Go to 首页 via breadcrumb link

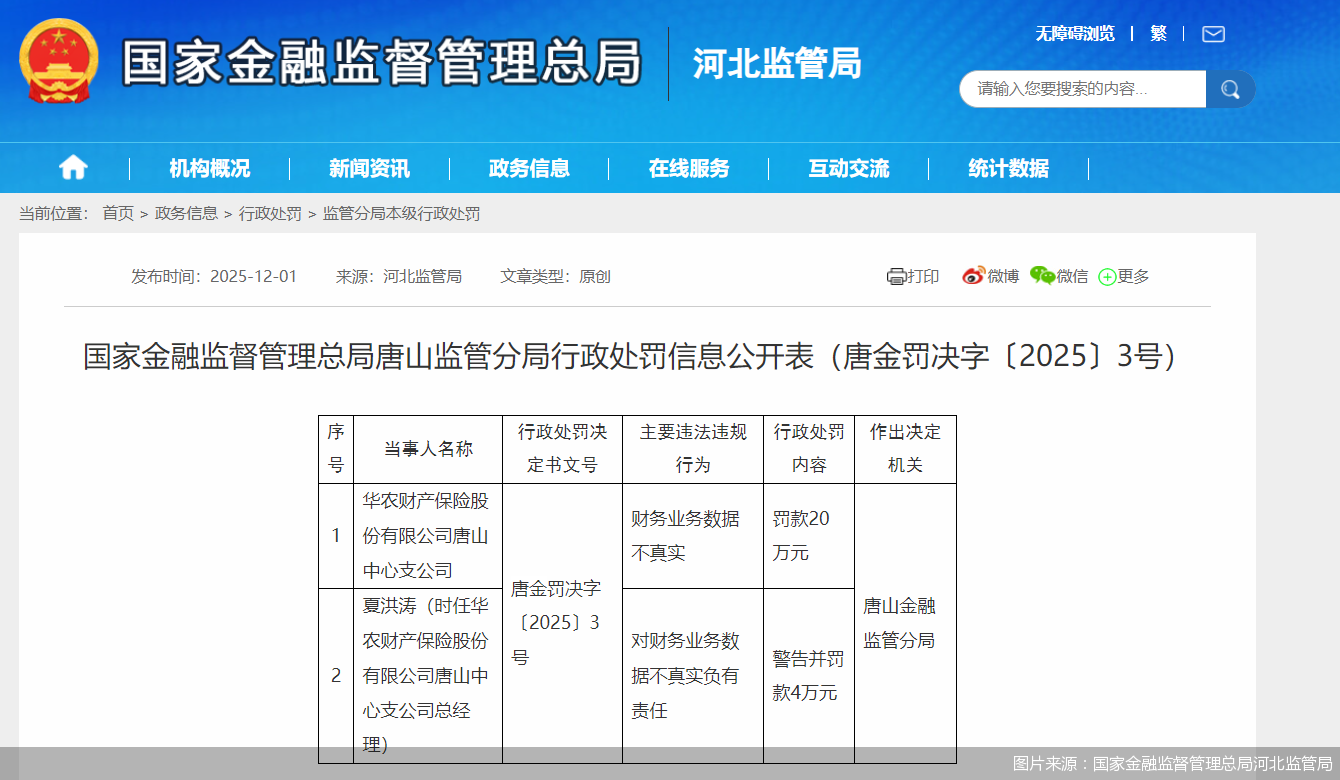118,213
